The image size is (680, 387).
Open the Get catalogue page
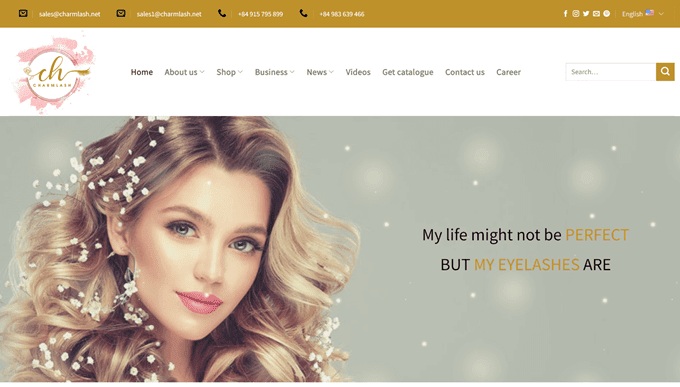click(408, 72)
